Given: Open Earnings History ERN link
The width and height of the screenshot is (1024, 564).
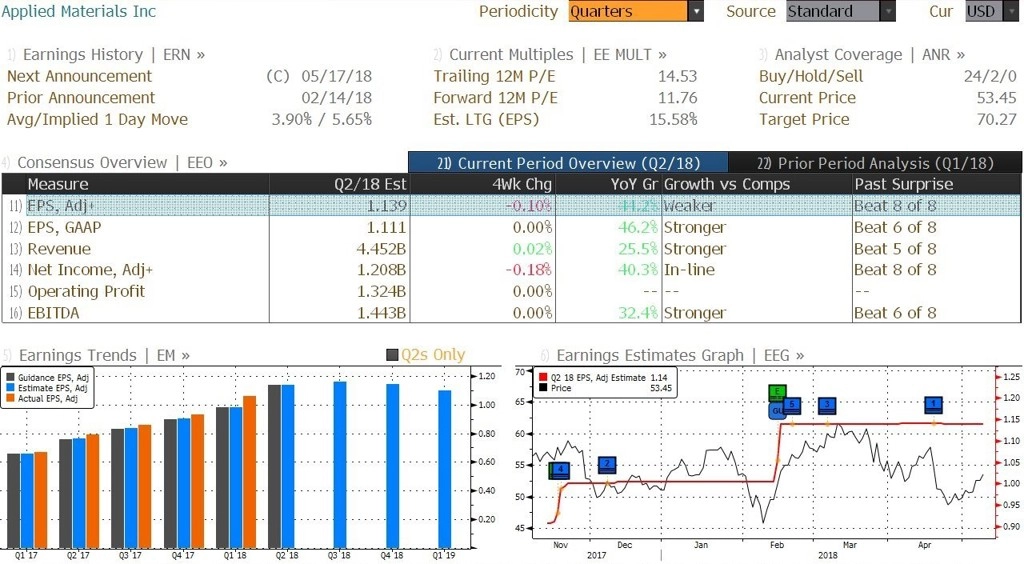Looking at the screenshot, I should (x=114, y=55).
